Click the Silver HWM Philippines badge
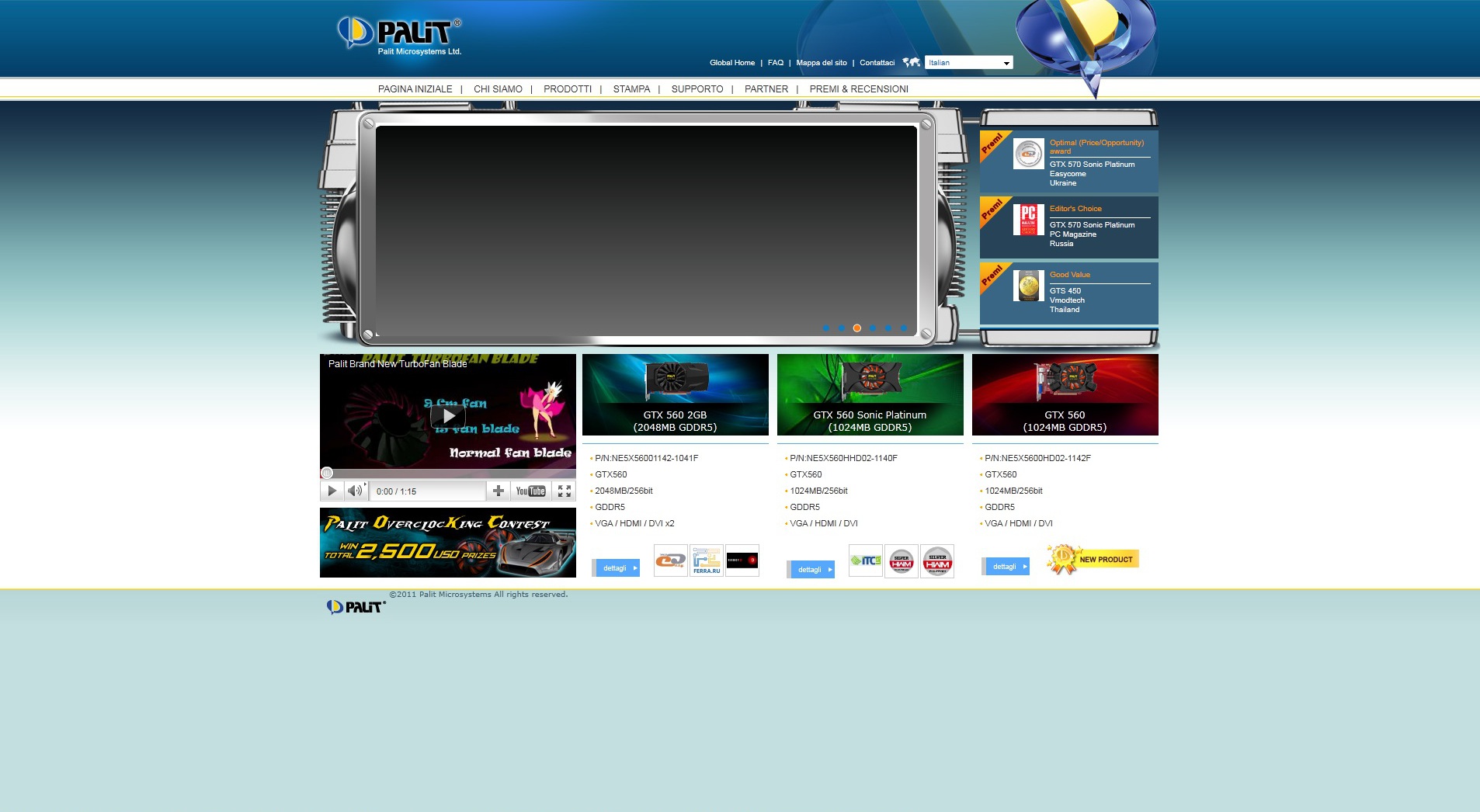Image resolution: width=1480 pixels, height=812 pixels. tap(937, 561)
